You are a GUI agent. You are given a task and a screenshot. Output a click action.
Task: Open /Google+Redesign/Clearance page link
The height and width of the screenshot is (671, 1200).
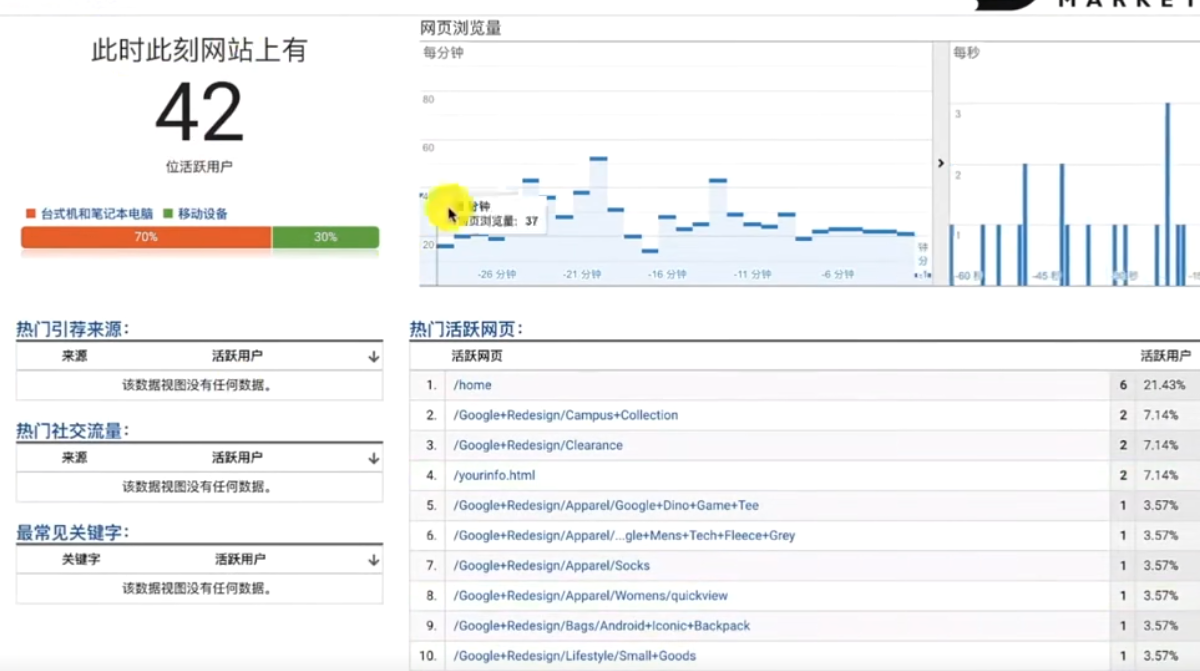pyautogui.click(x=537, y=445)
